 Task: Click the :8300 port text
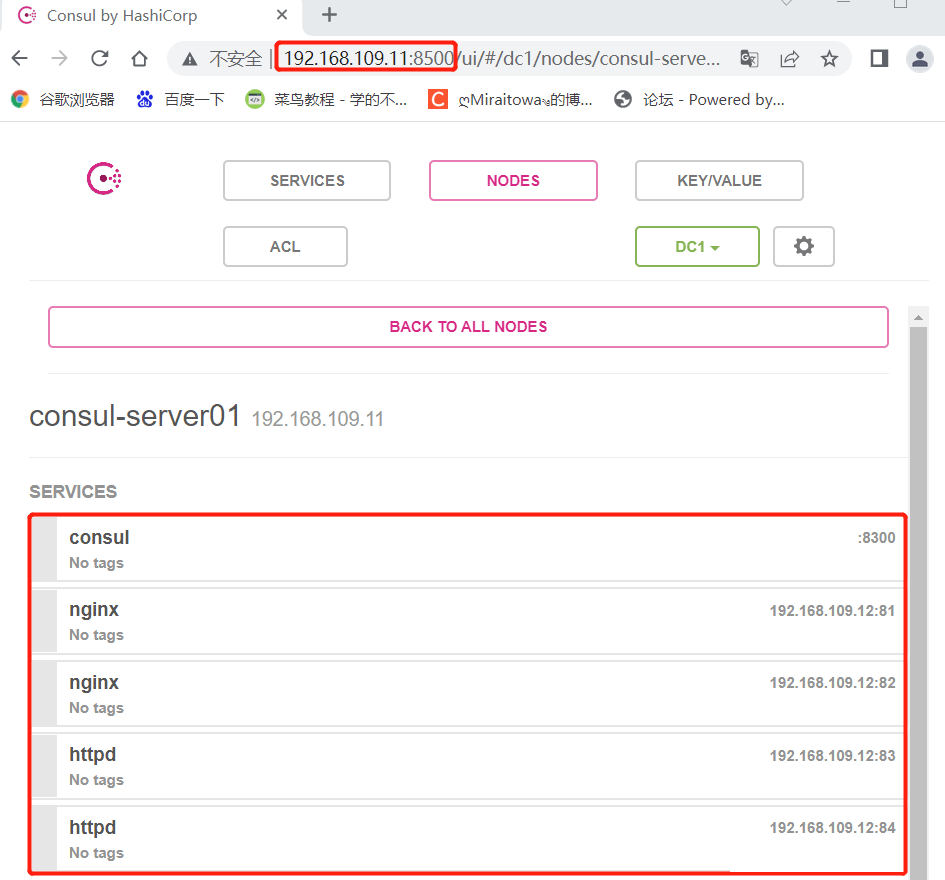(x=876, y=538)
